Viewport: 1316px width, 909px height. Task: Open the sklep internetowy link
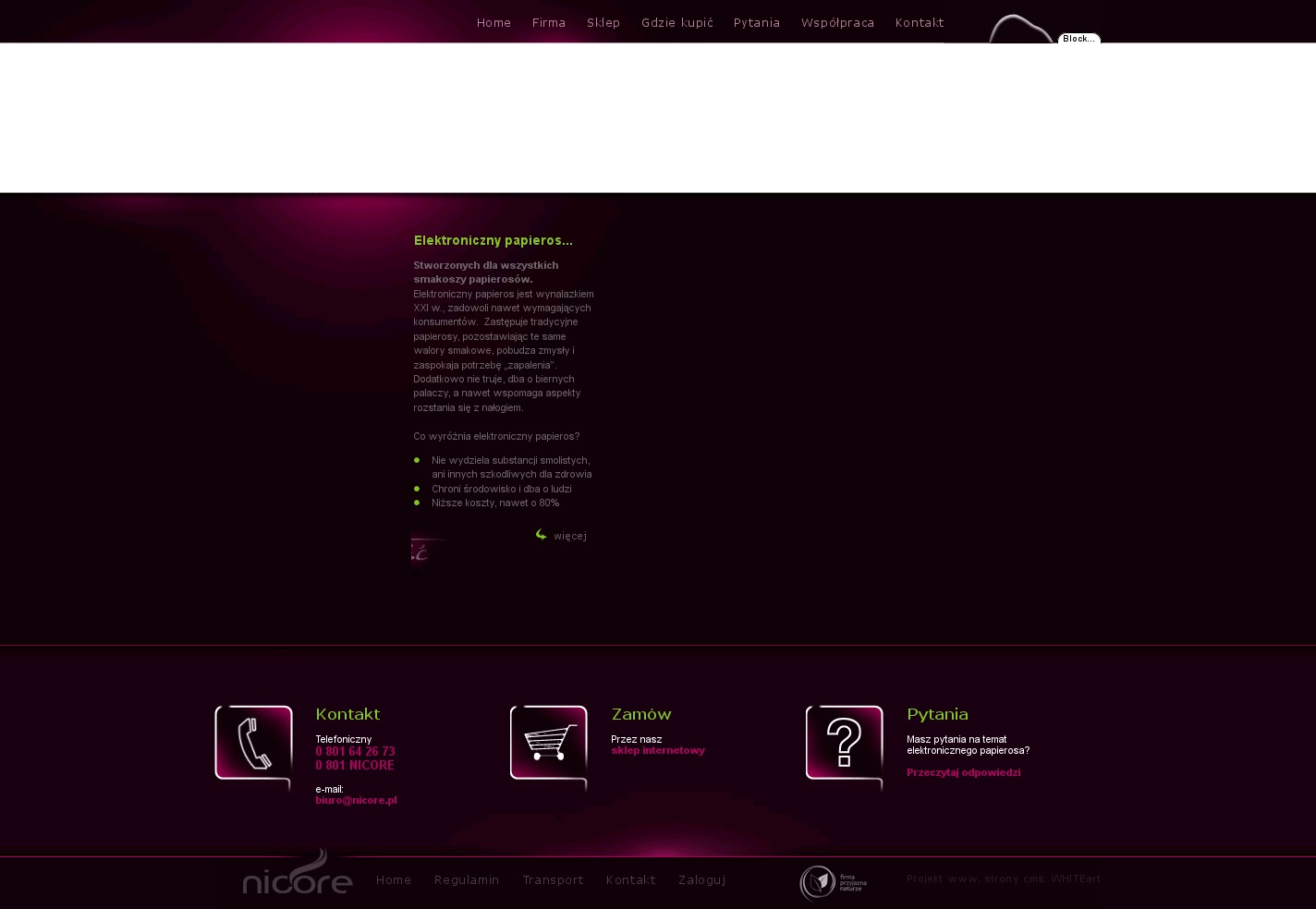click(x=658, y=751)
